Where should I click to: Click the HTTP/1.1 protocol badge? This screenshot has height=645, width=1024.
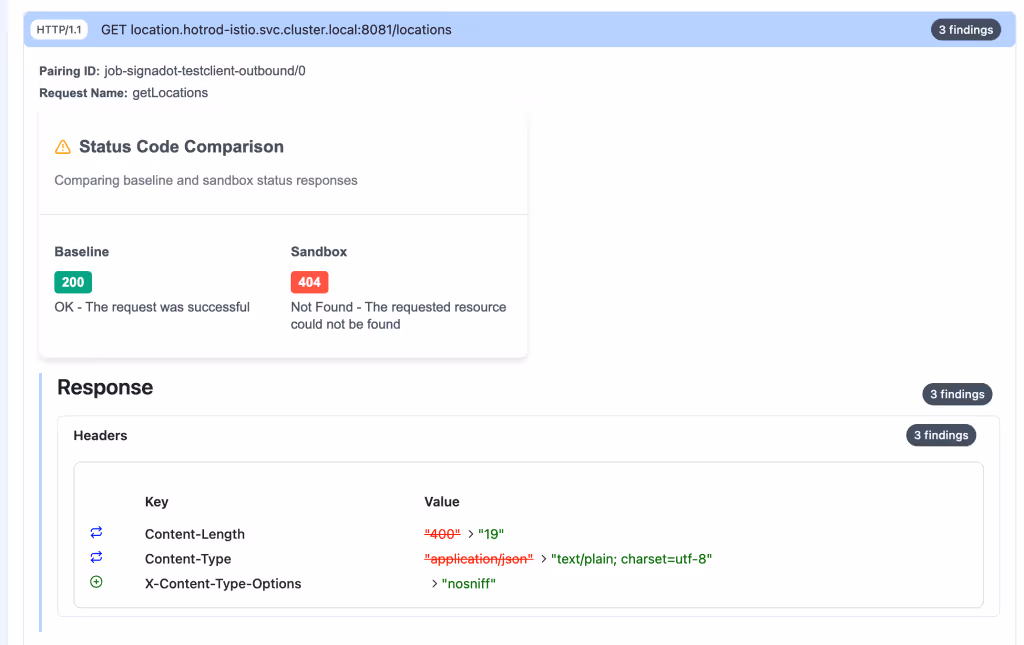pos(59,29)
